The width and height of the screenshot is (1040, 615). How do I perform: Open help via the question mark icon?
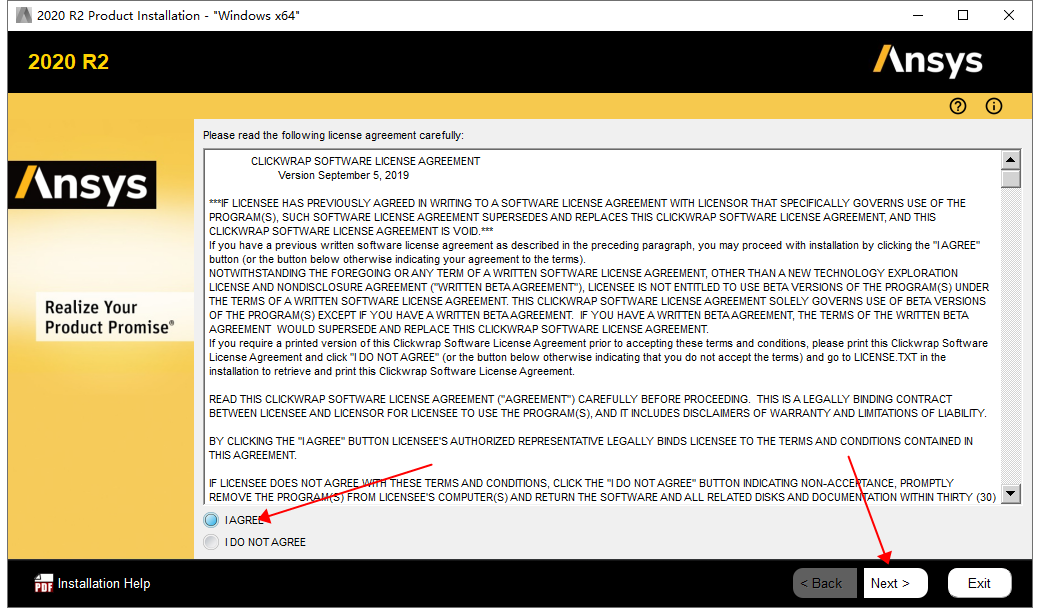click(x=957, y=106)
